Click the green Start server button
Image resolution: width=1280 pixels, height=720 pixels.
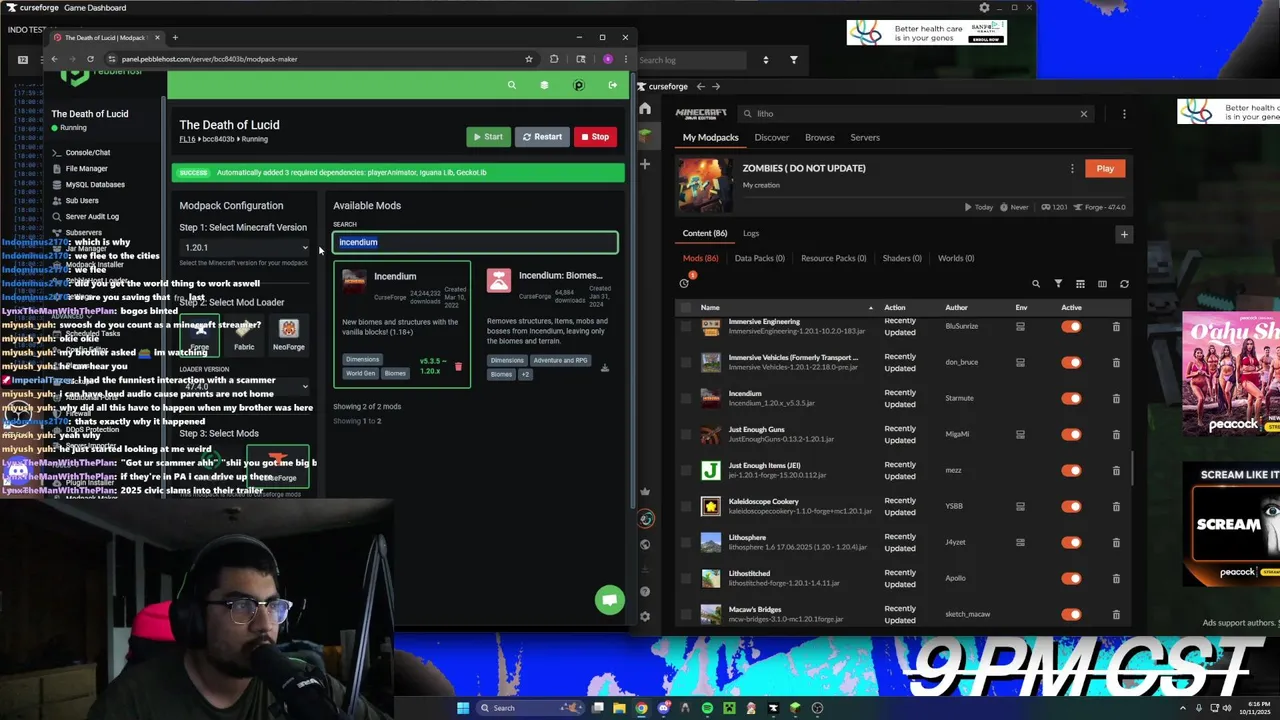(488, 137)
